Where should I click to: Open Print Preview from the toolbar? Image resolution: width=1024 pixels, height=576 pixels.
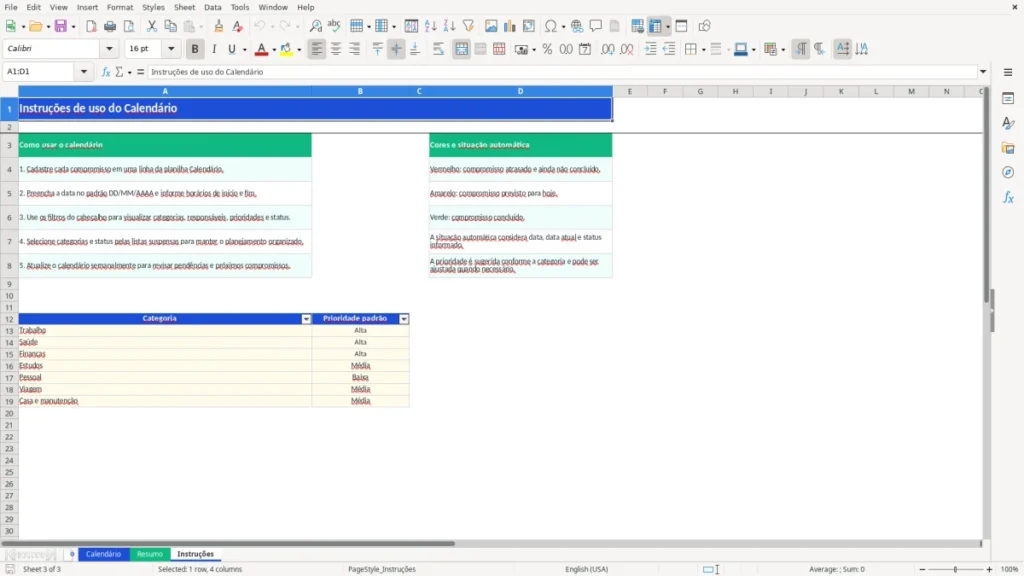(129, 26)
